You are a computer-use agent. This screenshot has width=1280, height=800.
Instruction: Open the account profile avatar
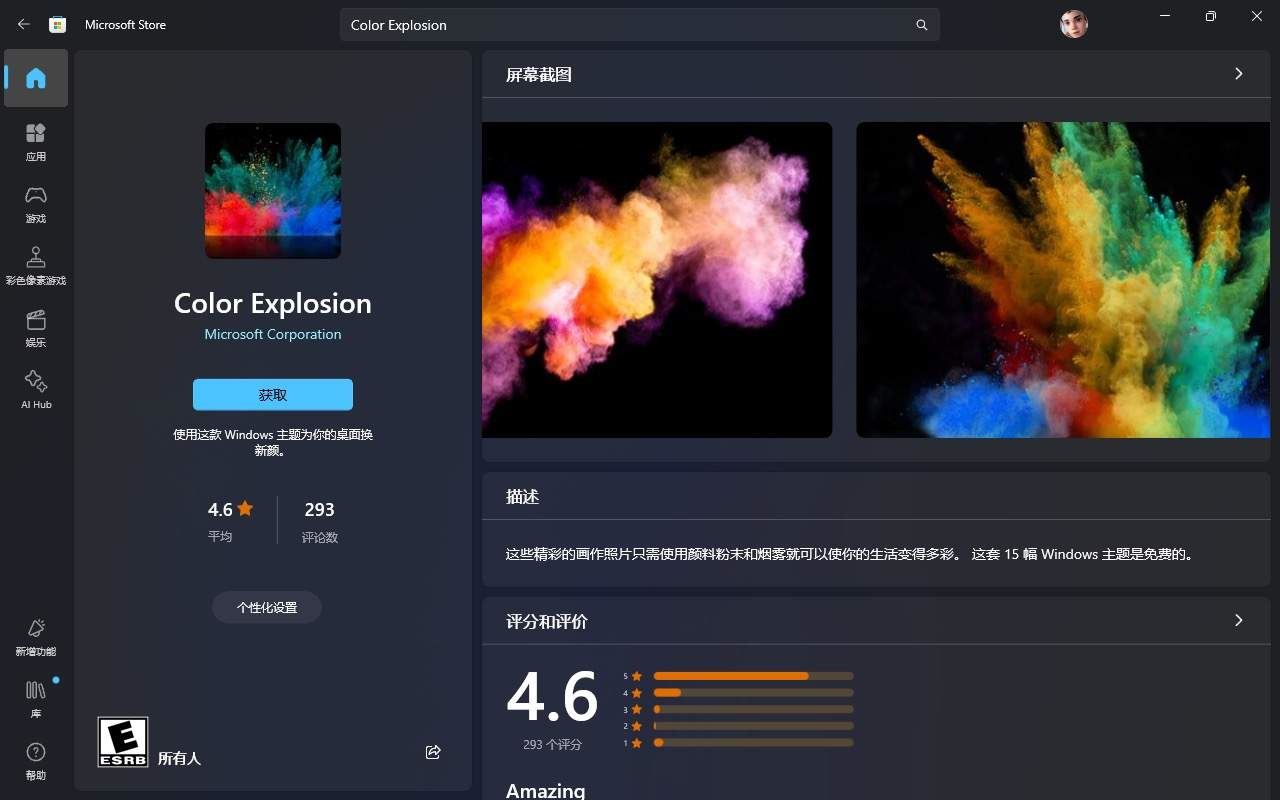(1073, 23)
